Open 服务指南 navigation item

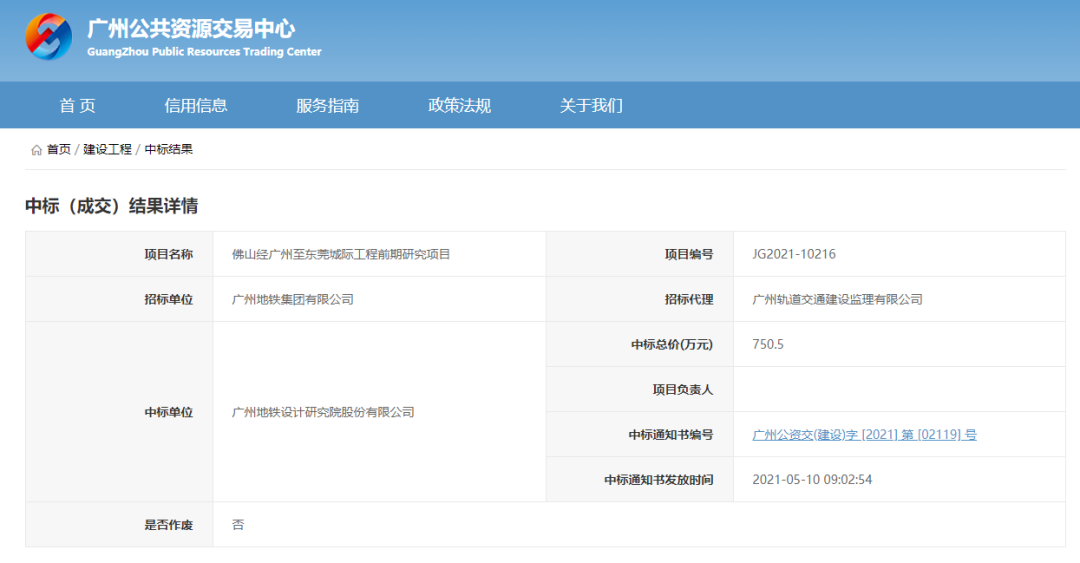(327, 105)
